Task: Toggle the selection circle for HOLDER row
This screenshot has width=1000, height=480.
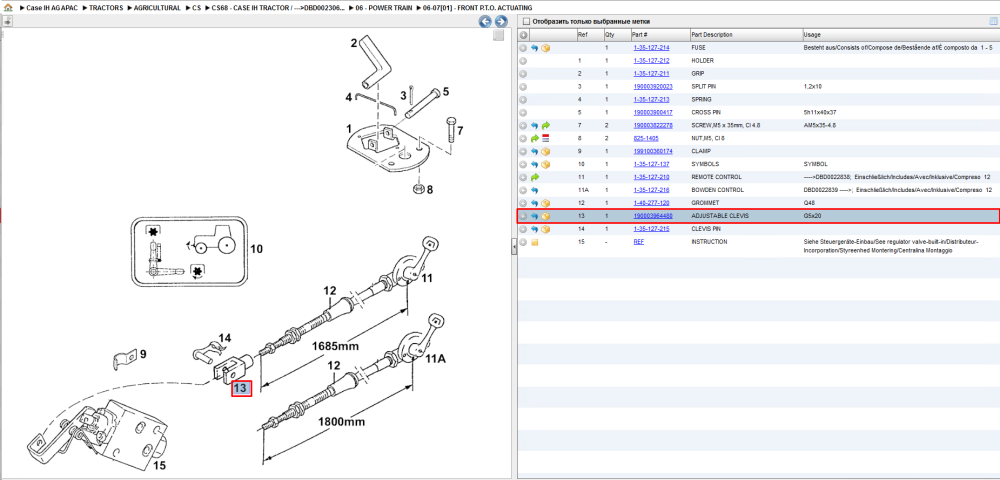Action: click(524, 61)
